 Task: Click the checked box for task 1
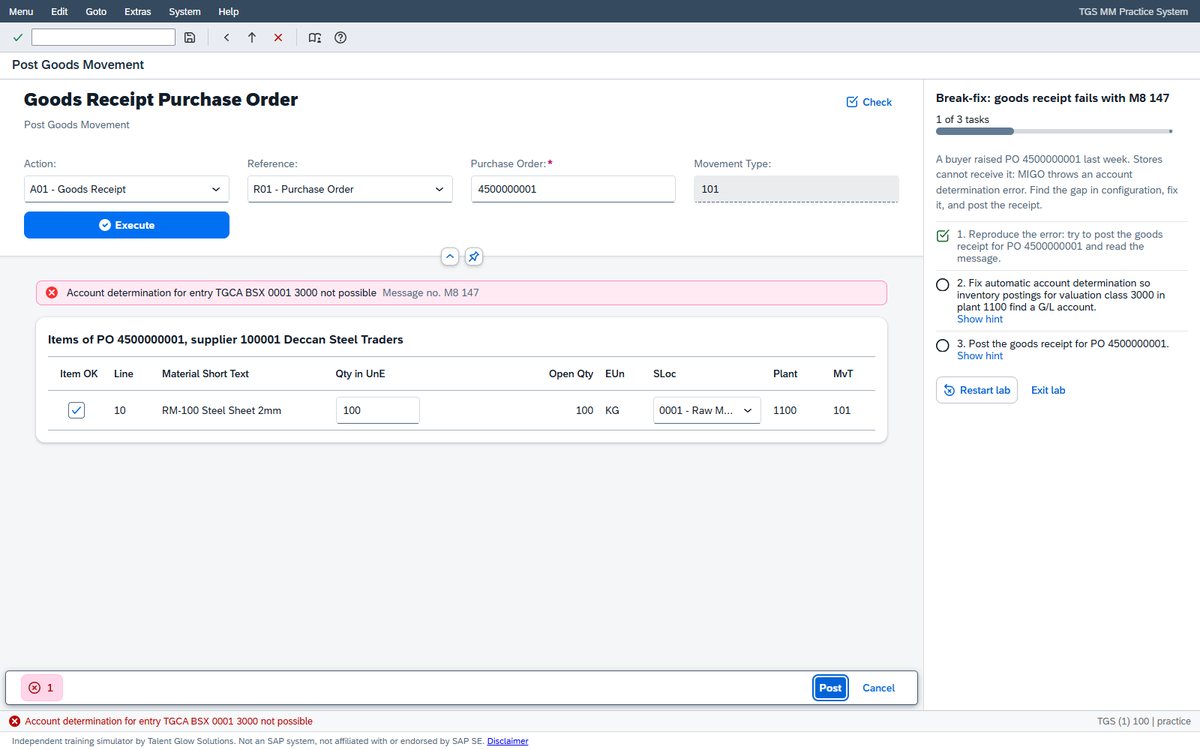pyautogui.click(x=942, y=236)
